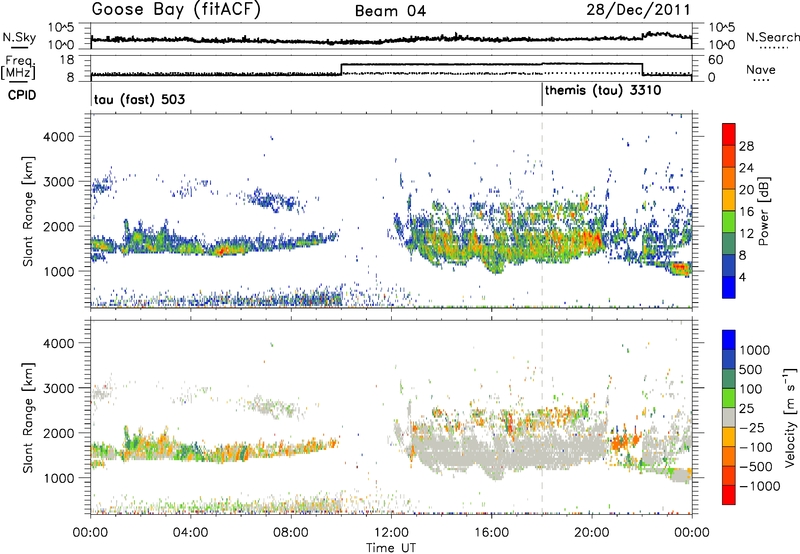Click the '-1000' tick on the velocity colorbar
800x554 pixels.
click(759, 486)
